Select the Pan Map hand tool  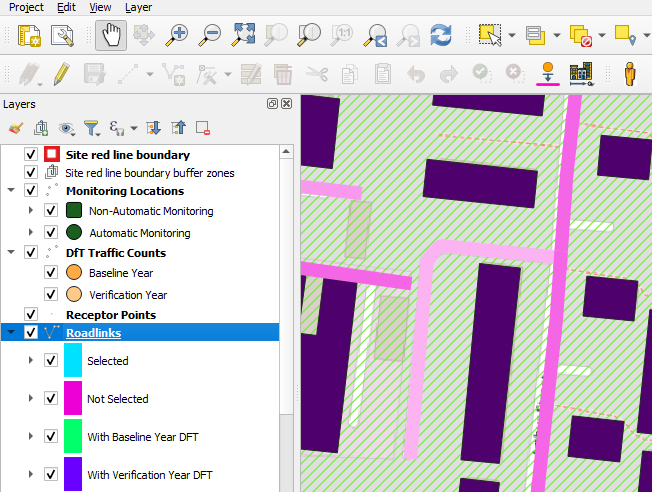(x=110, y=36)
